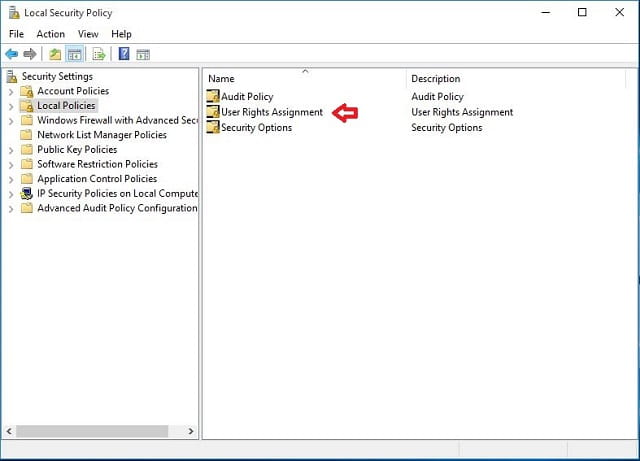Expand the Local Policies node
Image resolution: width=640 pixels, height=461 pixels.
click(11, 107)
